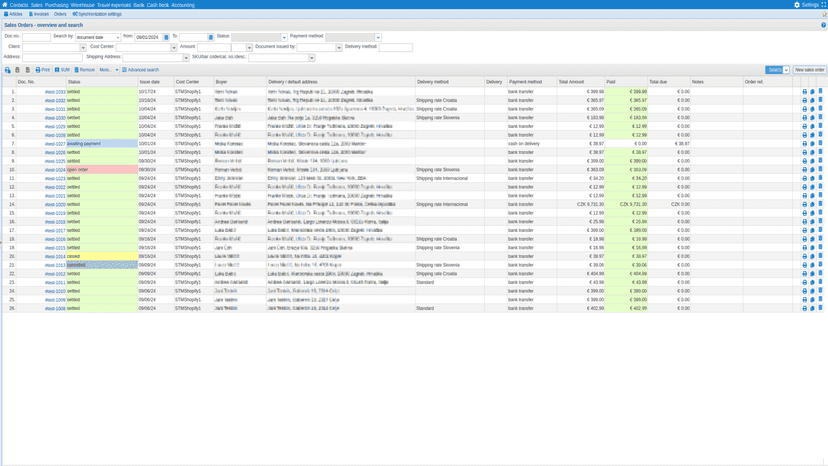
Task: Print order #test-1008 row icon
Action: (x=805, y=308)
